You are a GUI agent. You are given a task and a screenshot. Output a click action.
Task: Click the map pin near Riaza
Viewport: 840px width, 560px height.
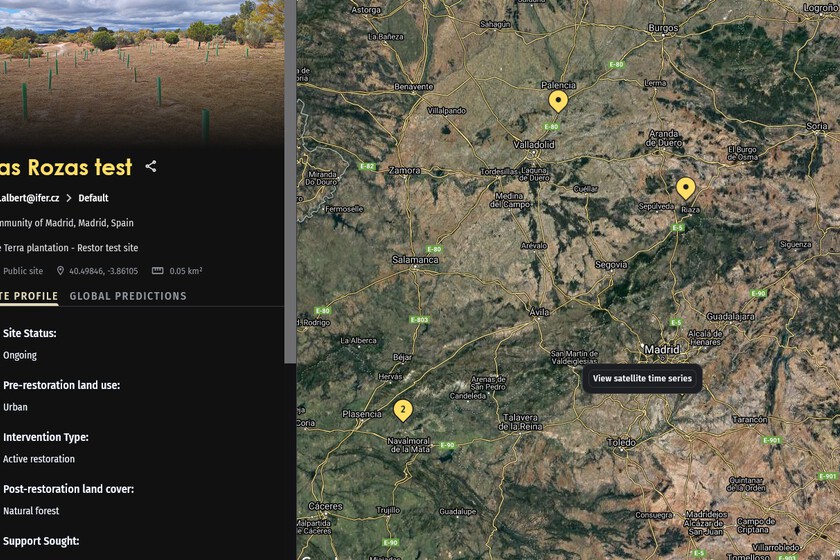coord(685,189)
